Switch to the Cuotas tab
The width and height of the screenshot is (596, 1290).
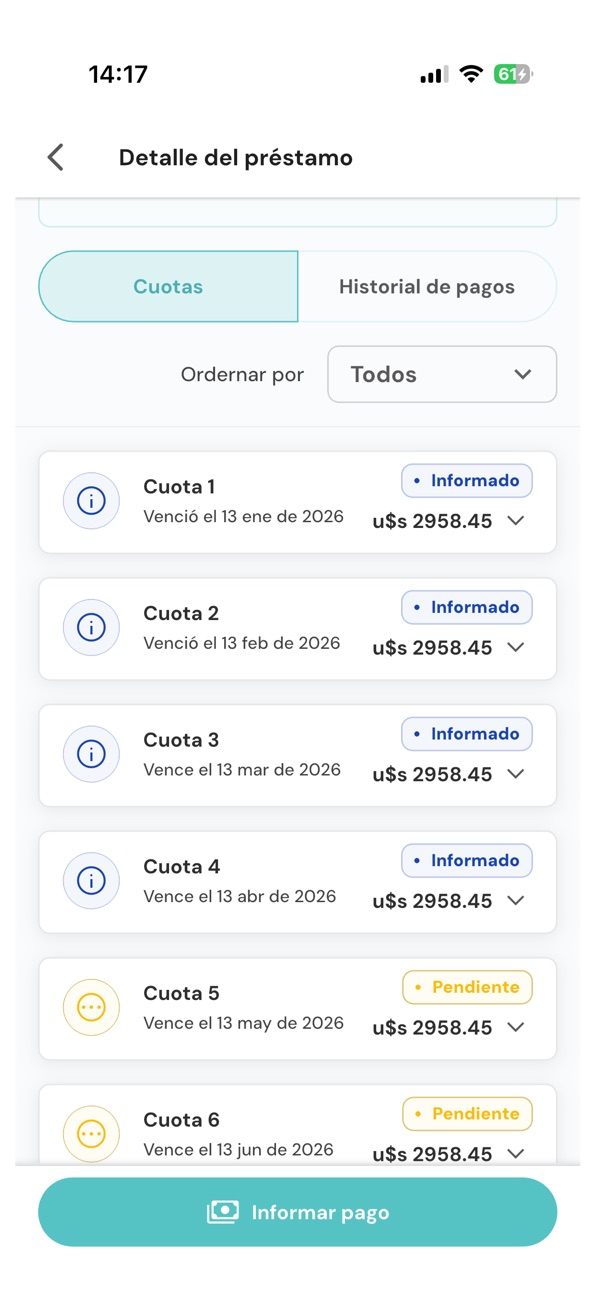168,286
